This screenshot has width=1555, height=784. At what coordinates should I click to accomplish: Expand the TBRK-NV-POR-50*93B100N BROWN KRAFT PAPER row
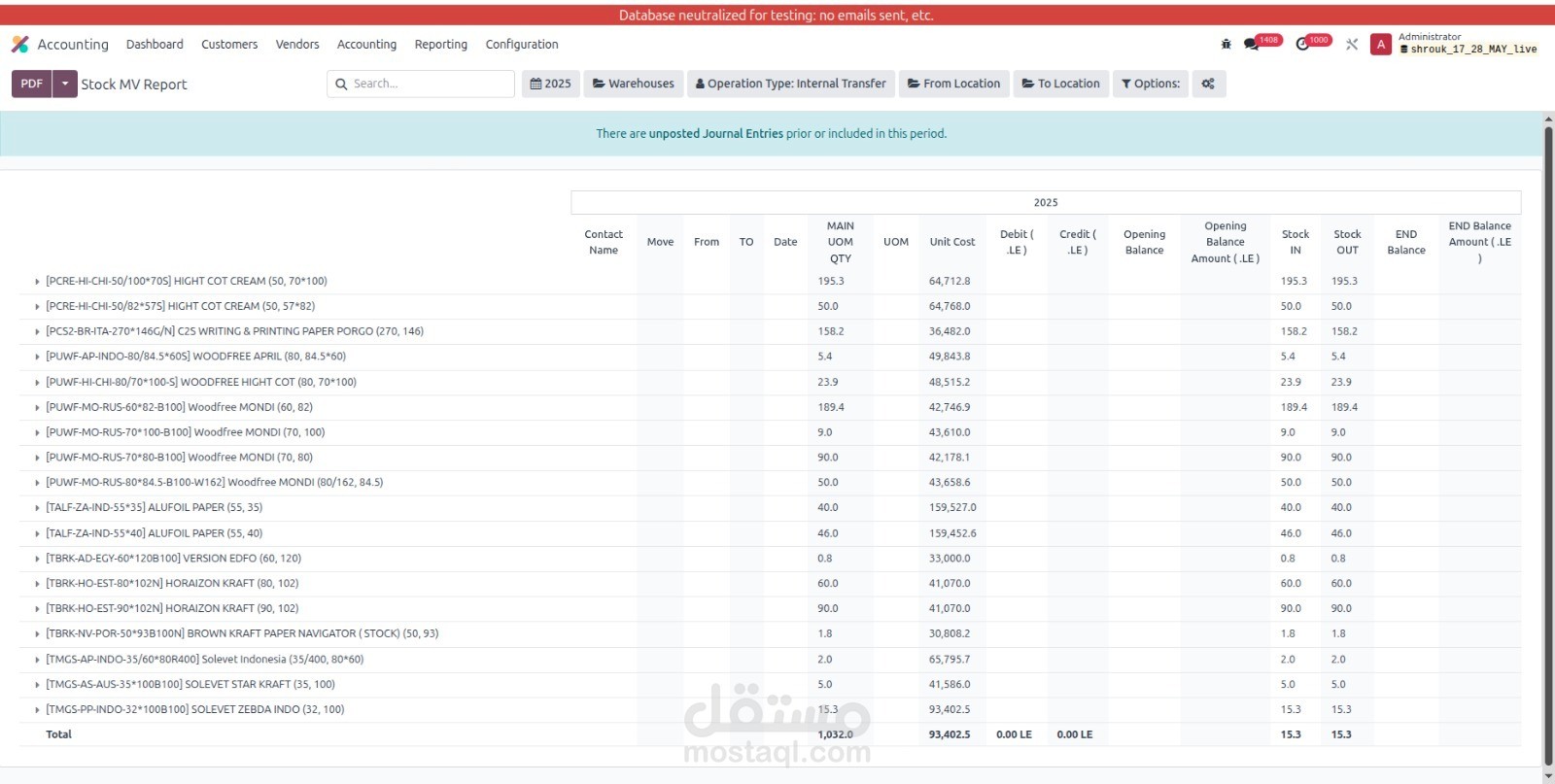coord(37,634)
